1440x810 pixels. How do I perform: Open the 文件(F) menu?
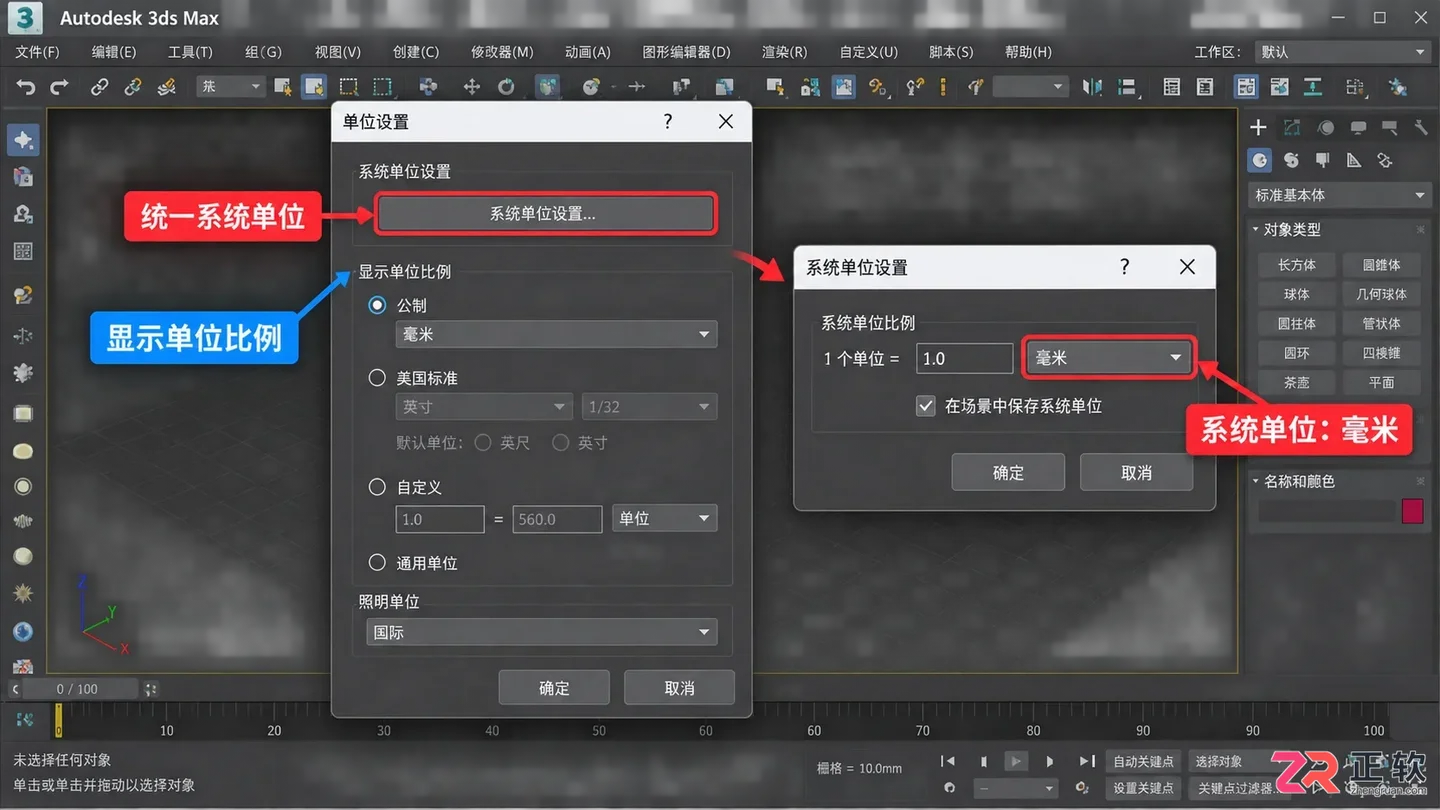click(x=37, y=52)
